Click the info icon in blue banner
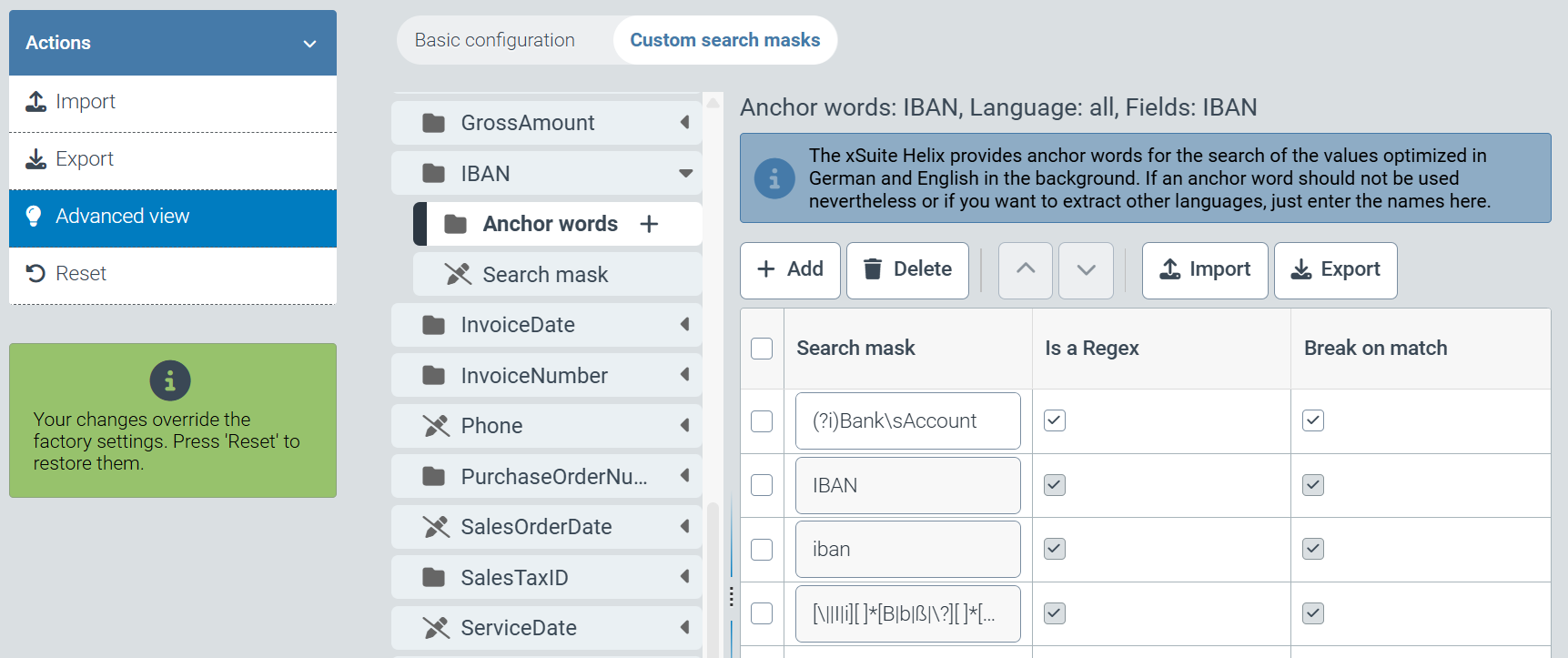This screenshot has width=1568, height=658. 774,178
